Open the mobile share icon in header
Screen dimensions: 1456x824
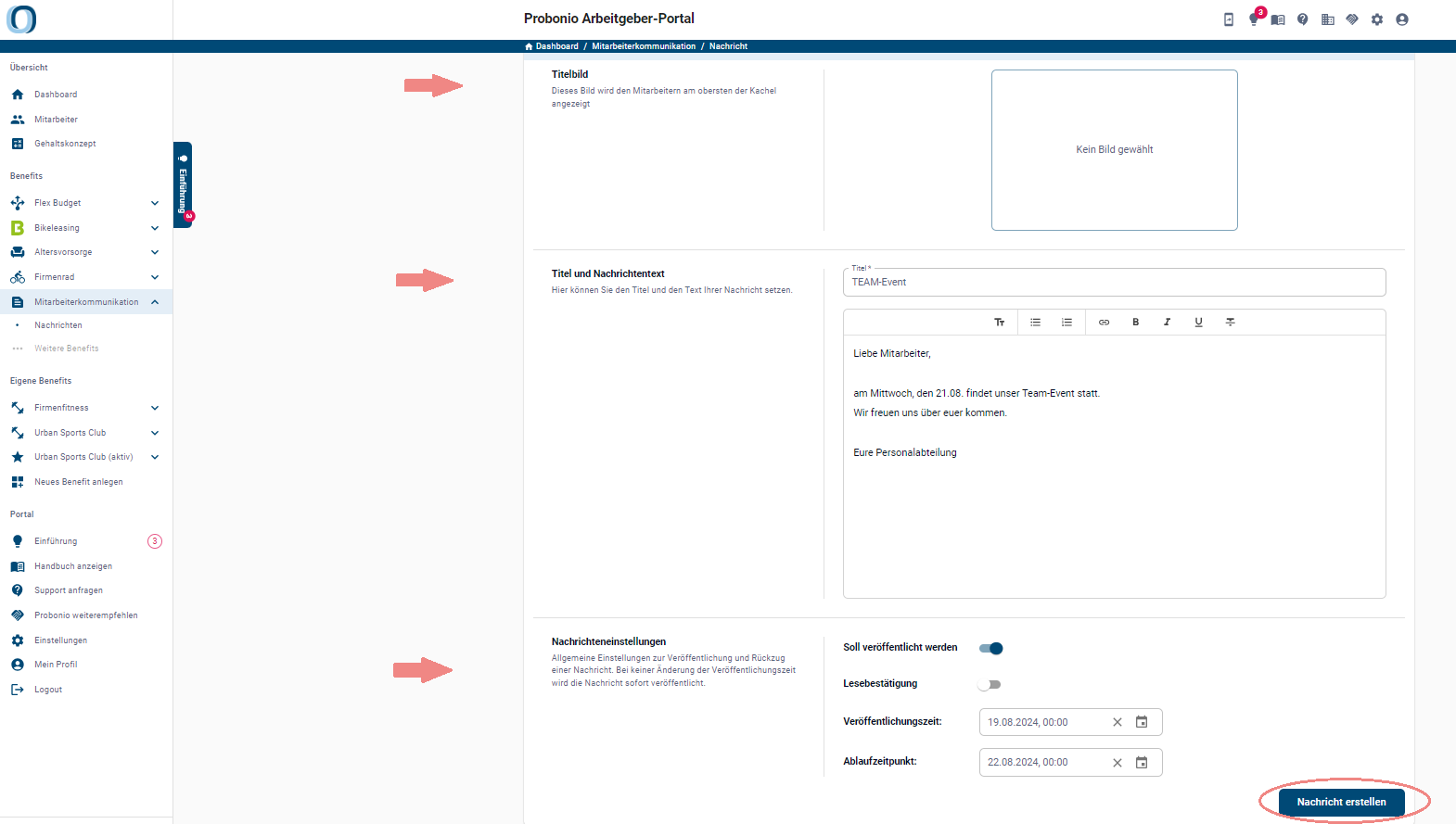[x=1229, y=19]
